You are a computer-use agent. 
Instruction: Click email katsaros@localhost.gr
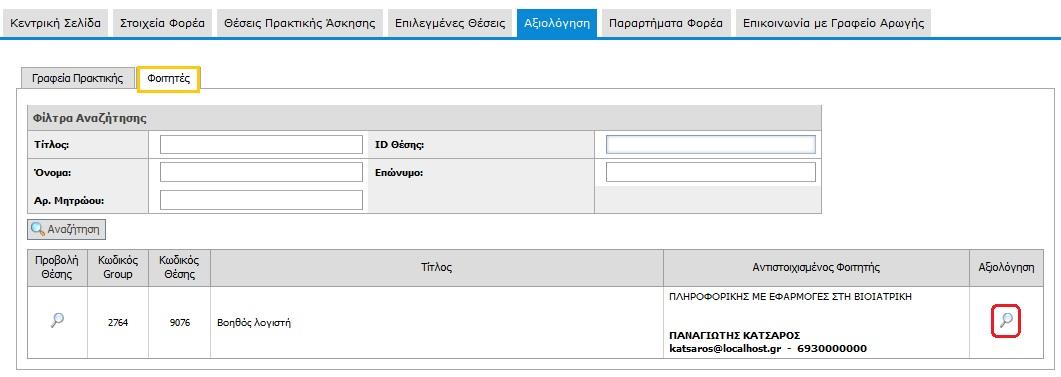[x=725, y=349]
